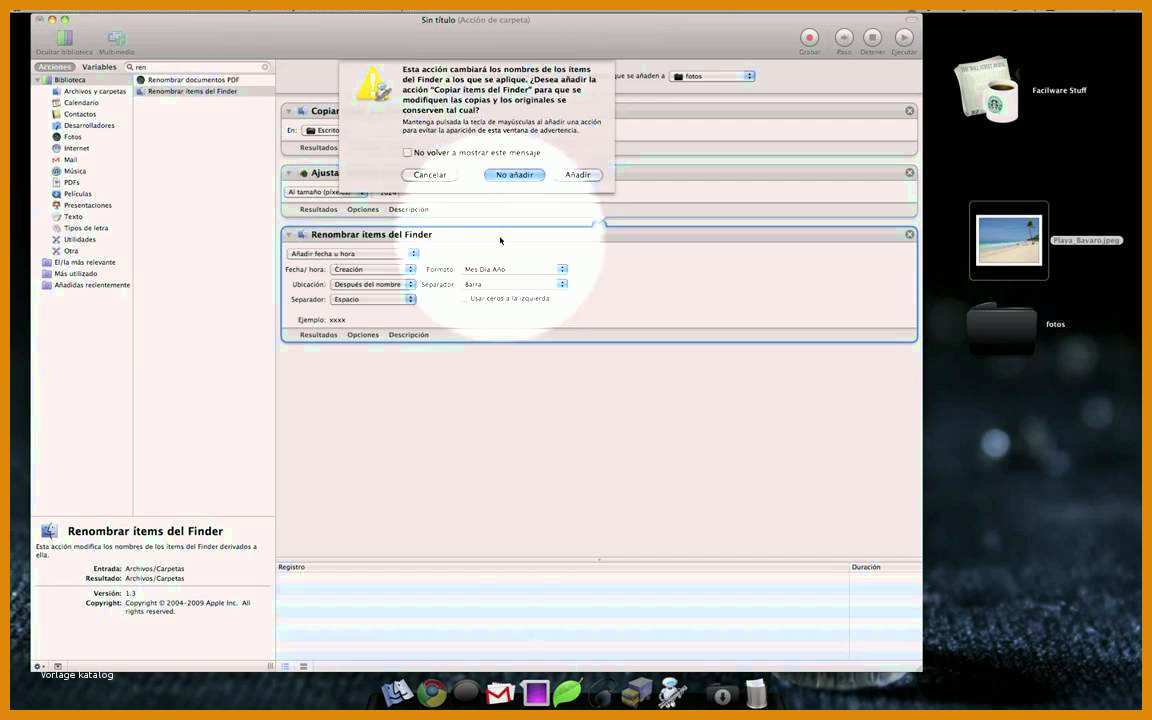This screenshot has width=1152, height=720.
Task: Select PDFs library category
Action: tap(71, 182)
